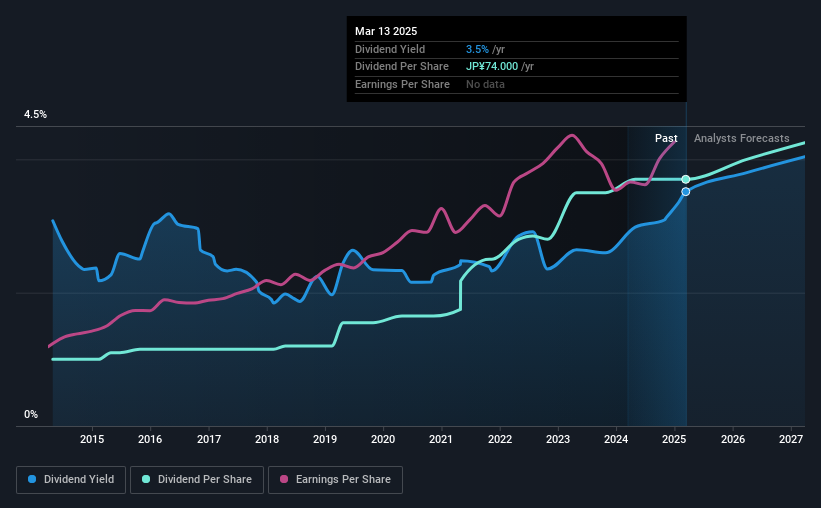Click the Dividend Per Share row label in tooltip
Screen dimensions: 821x508
point(402,67)
